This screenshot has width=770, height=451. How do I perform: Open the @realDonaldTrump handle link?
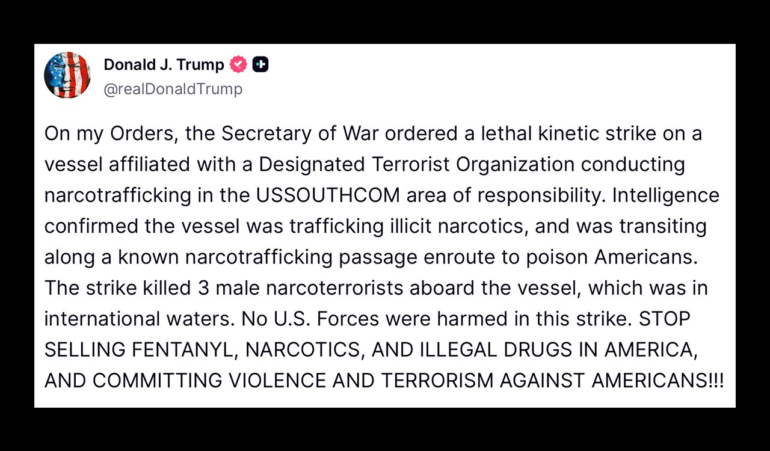tap(173, 89)
